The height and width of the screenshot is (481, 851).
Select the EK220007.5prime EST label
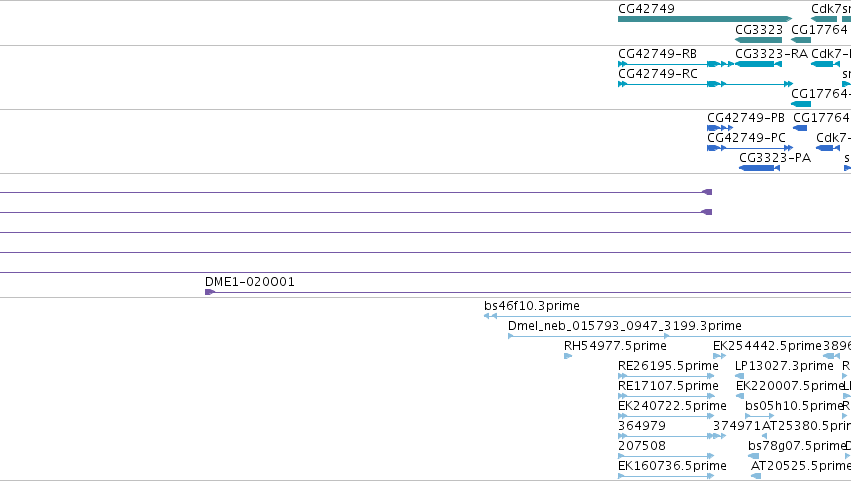pyautogui.click(x=790, y=386)
